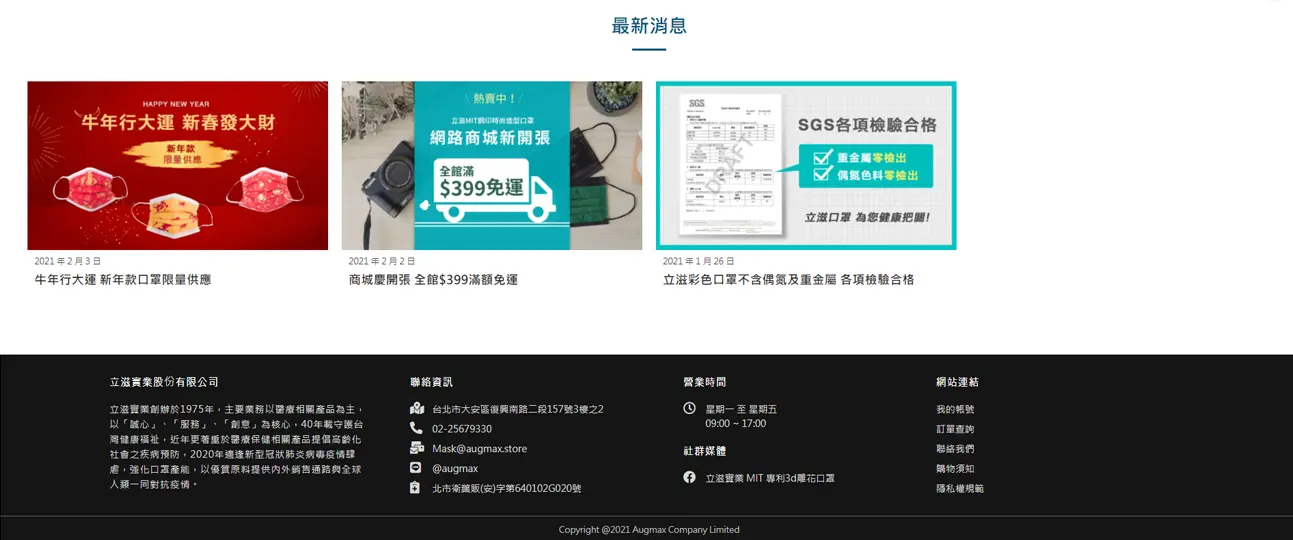Click the 星期一 至 星期五 text
The image size is (1293, 540).
click(741, 409)
